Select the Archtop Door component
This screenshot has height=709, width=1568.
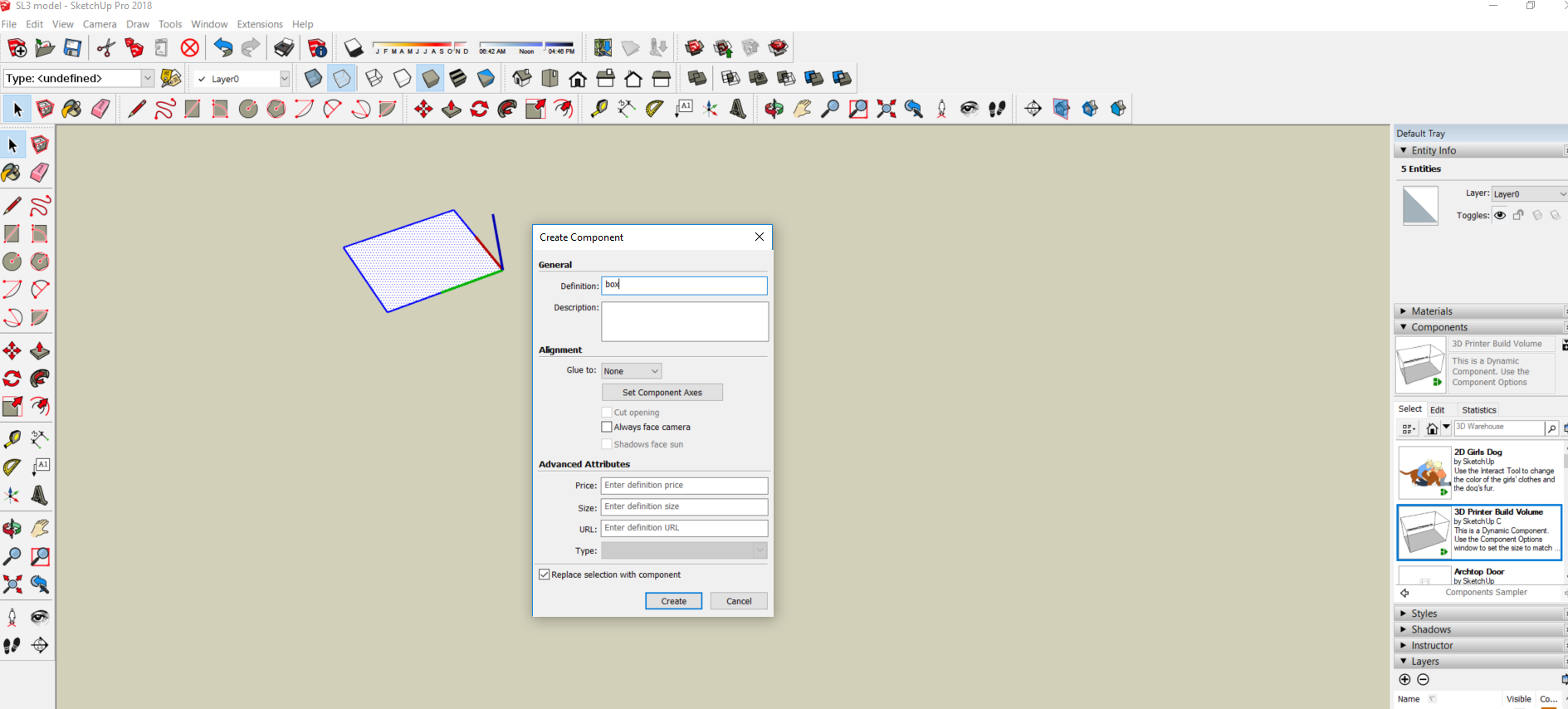coord(1479,575)
